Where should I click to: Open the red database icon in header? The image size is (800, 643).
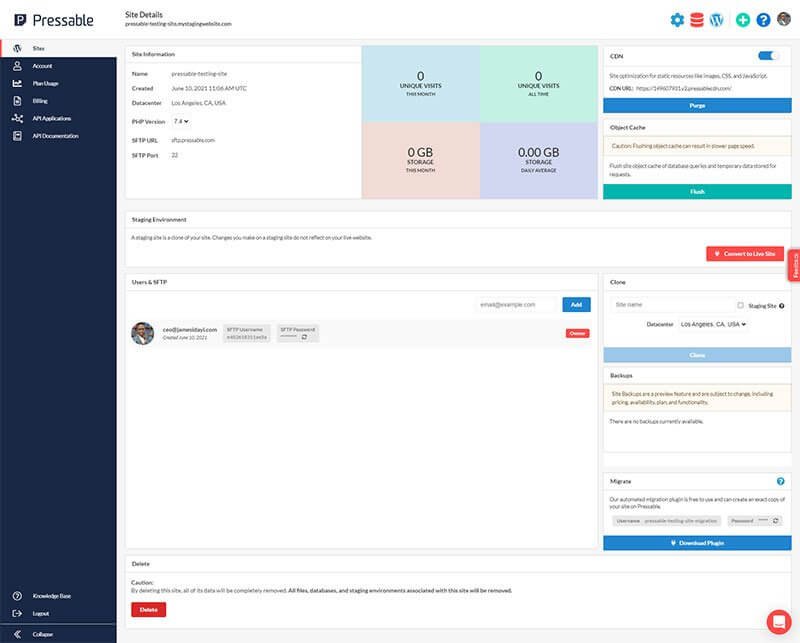tap(696, 20)
